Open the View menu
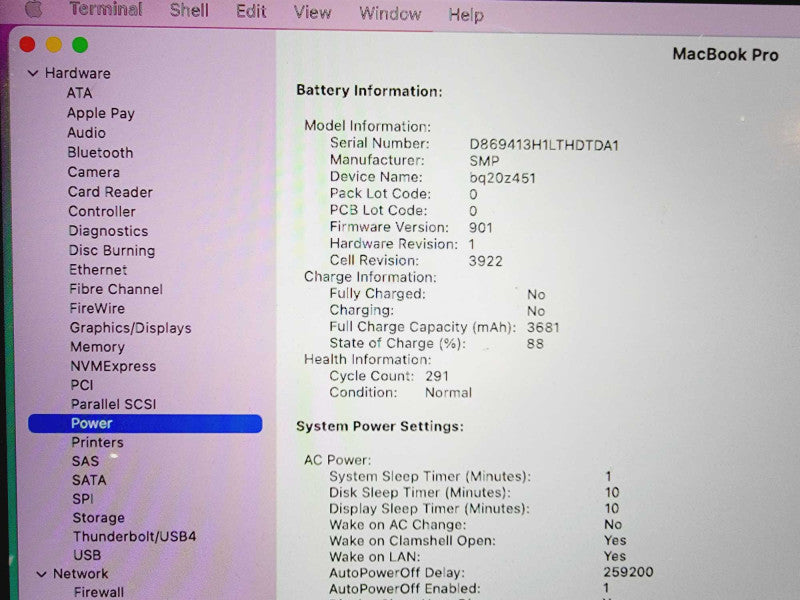The width and height of the screenshot is (800, 600). coord(312,12)
